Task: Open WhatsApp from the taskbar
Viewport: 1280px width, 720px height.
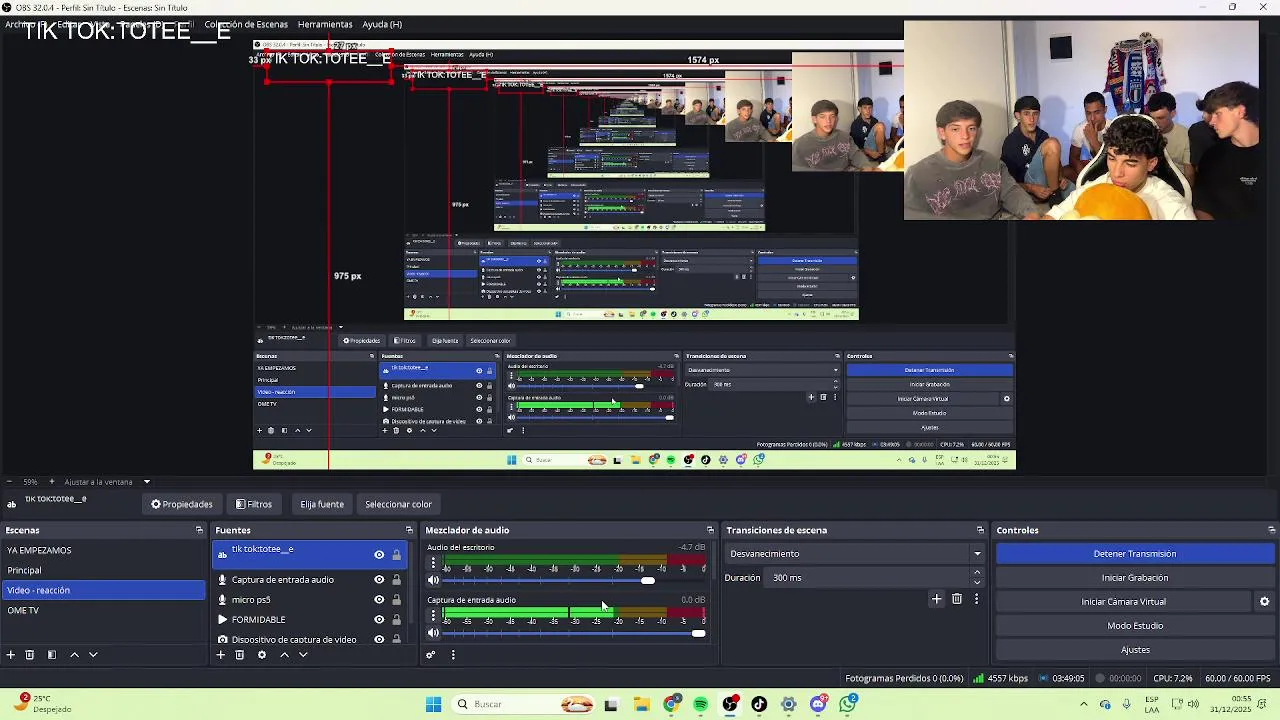Action: (x=848, y=704)
